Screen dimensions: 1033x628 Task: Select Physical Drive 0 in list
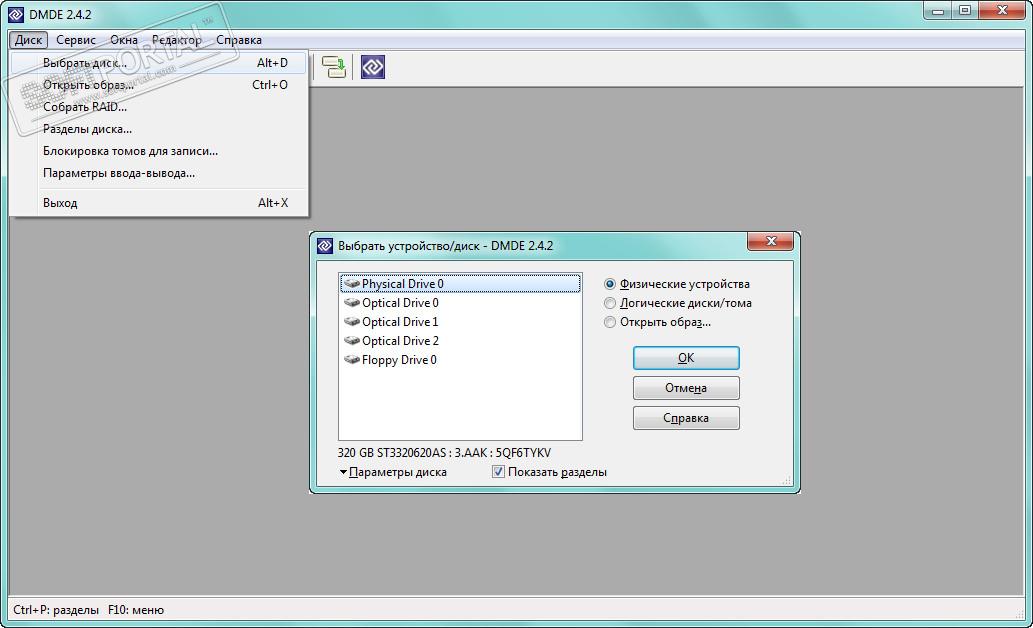[x=460, y=284]
